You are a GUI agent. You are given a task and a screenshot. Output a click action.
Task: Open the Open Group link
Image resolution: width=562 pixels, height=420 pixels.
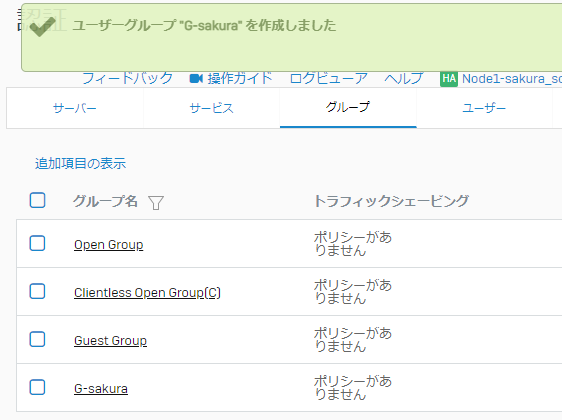[x=109, y=245]
